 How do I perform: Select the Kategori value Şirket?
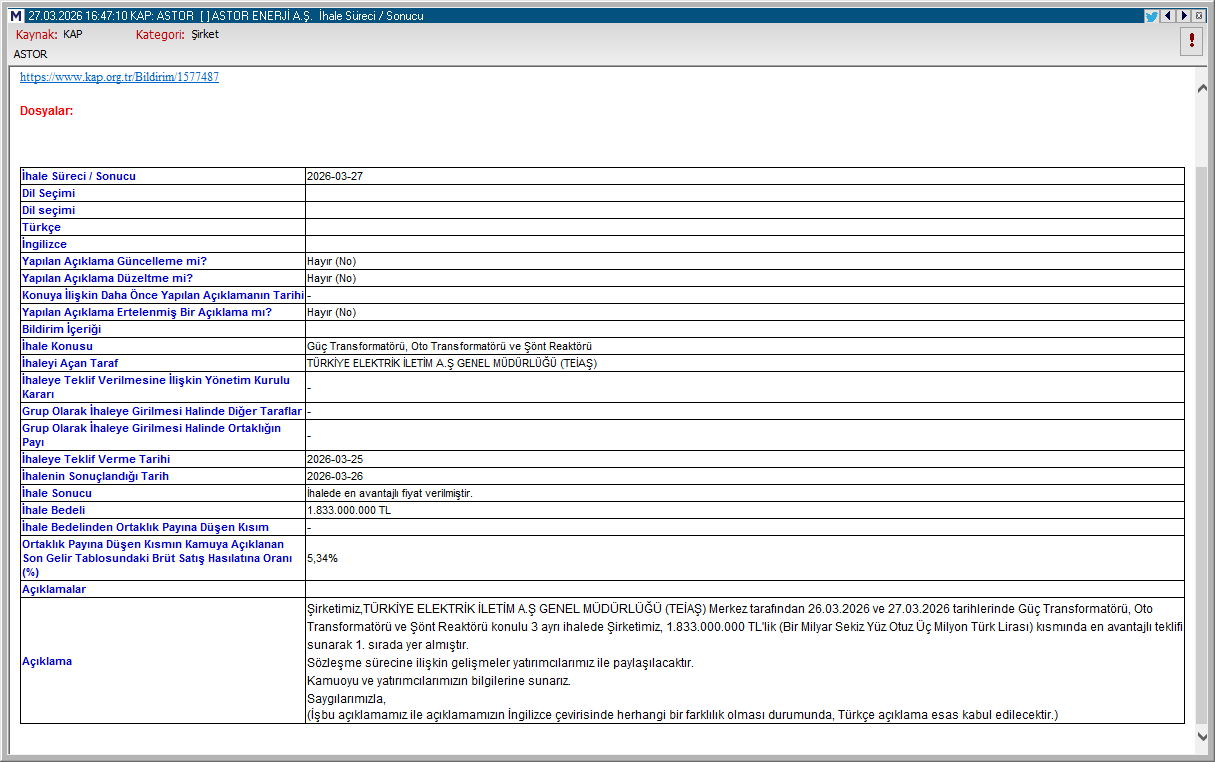(x=204, y=34)
